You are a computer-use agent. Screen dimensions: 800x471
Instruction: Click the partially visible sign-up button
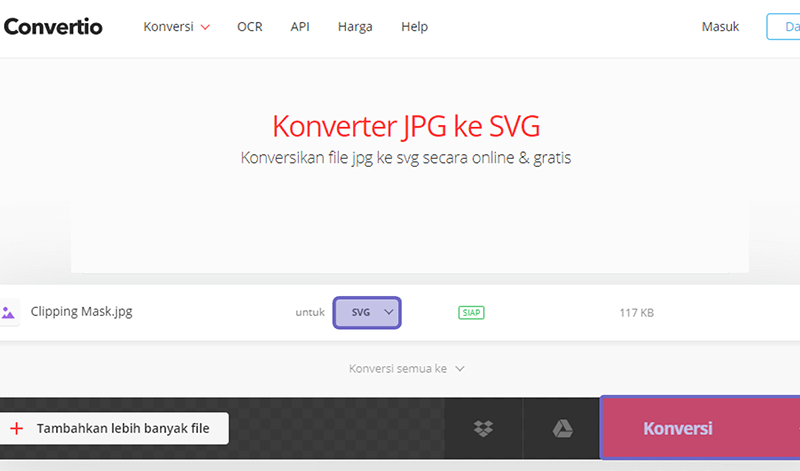783,27
